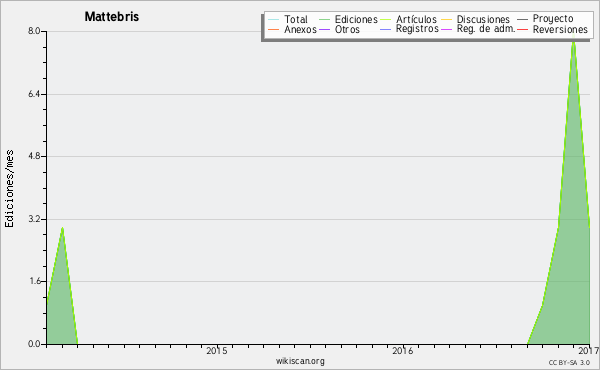
Task: Click the 4.8 y-axis value
Action: [x=34, y=156]
